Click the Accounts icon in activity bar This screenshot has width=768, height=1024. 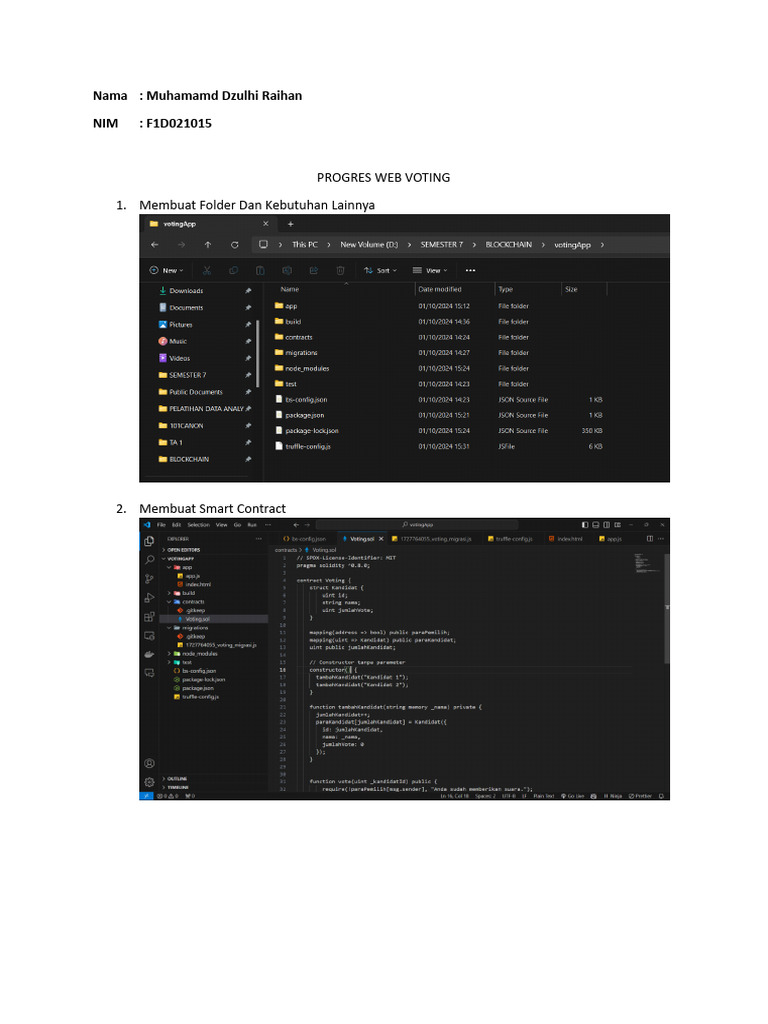click(x=148, y=763)
